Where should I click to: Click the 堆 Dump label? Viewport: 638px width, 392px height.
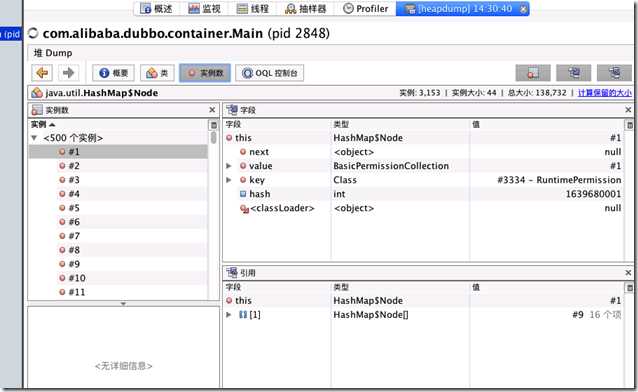pyautogui.click(x=53, y=53)
